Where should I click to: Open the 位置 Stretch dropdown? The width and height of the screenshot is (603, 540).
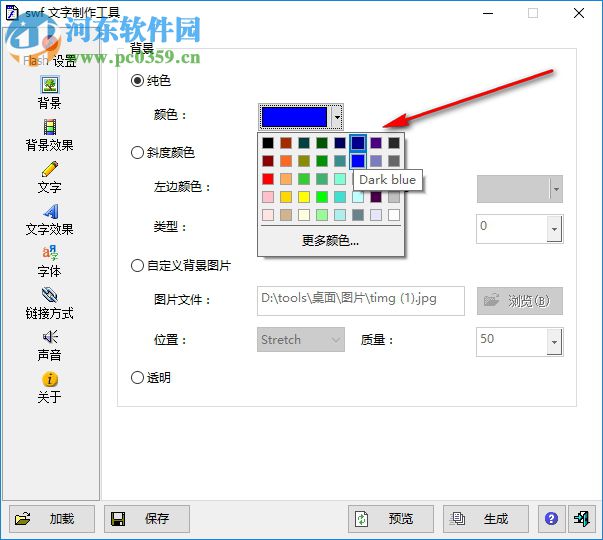pyautogui.click(x=301, y=340)
